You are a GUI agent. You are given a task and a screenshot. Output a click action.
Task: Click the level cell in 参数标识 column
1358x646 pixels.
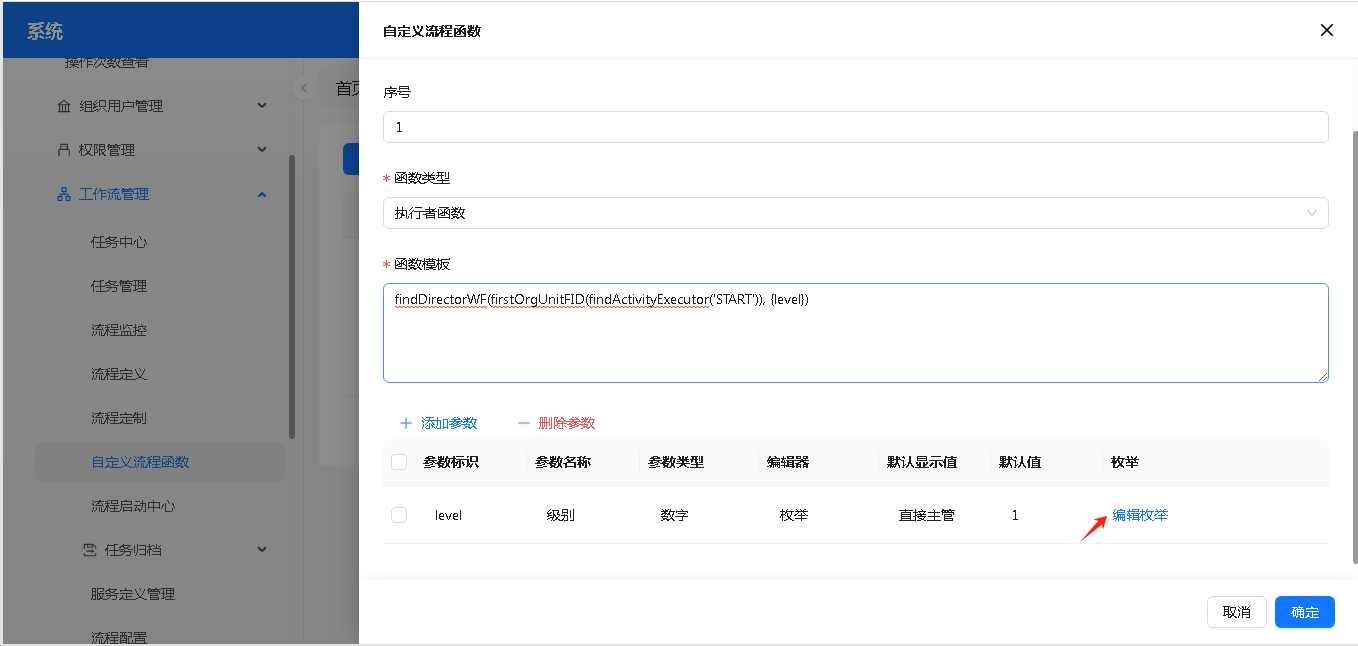448,515
